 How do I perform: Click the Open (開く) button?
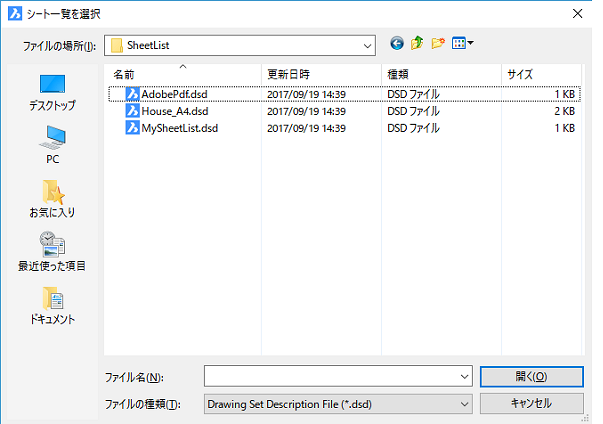[x=531, y=376]
